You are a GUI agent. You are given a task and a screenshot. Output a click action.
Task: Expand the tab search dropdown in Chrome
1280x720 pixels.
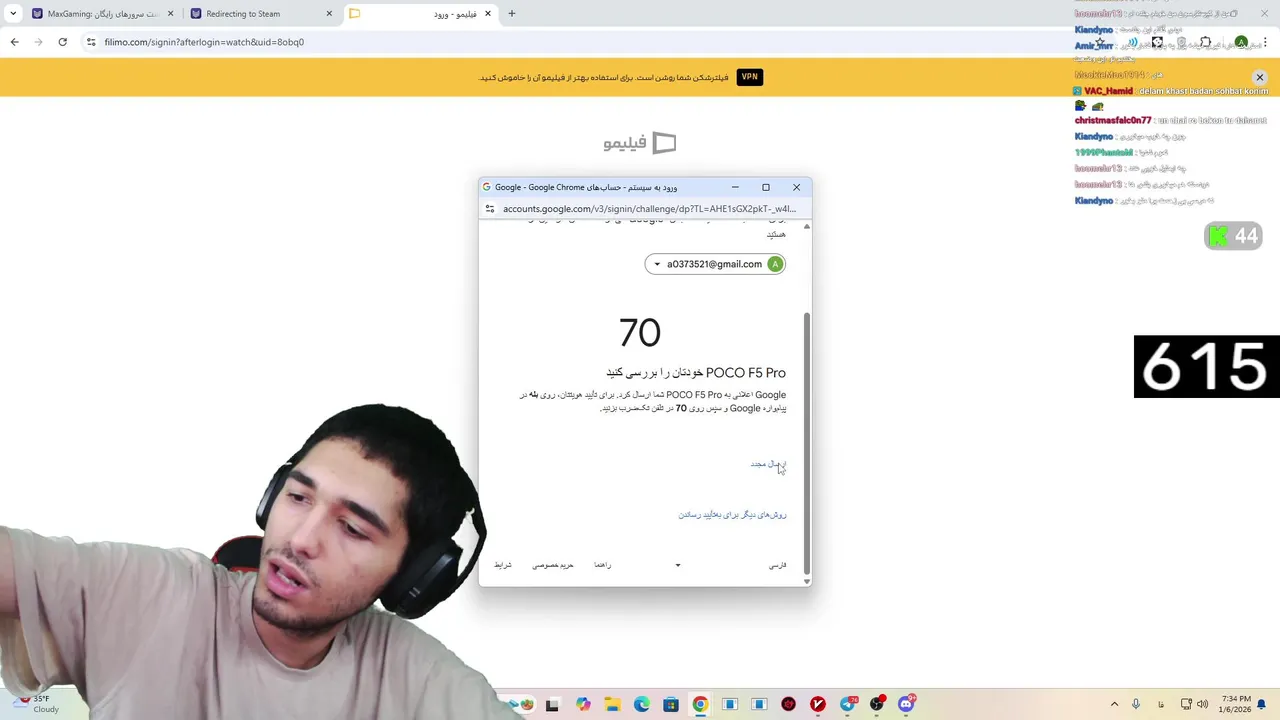pos(12,13)
